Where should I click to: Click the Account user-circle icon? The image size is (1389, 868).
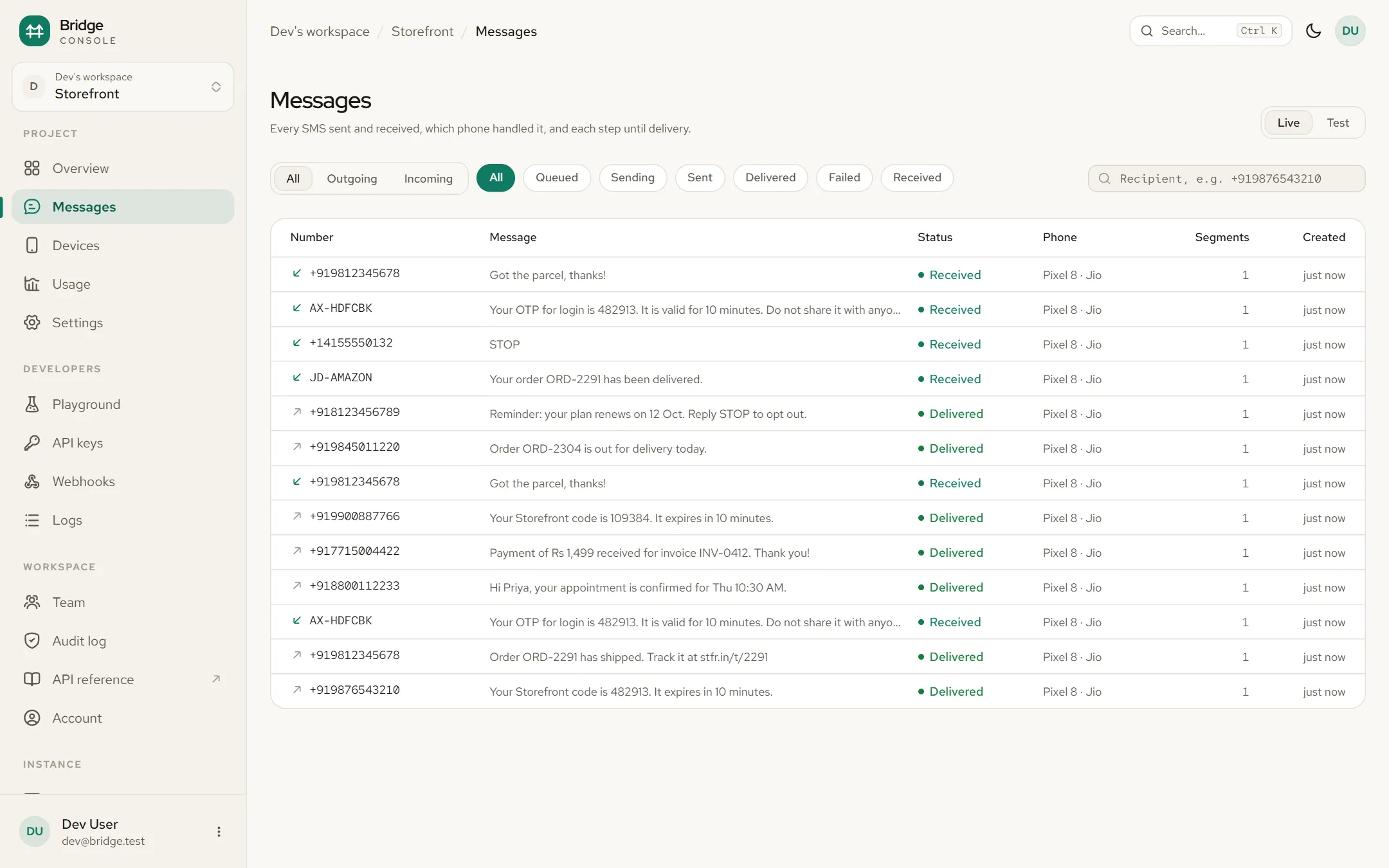click(x=32, y=718)
